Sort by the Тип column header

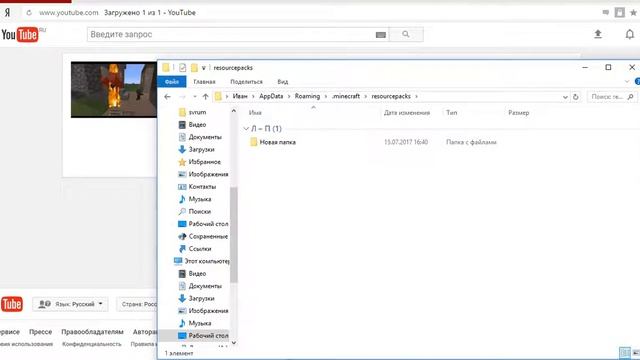pos(451,113)
